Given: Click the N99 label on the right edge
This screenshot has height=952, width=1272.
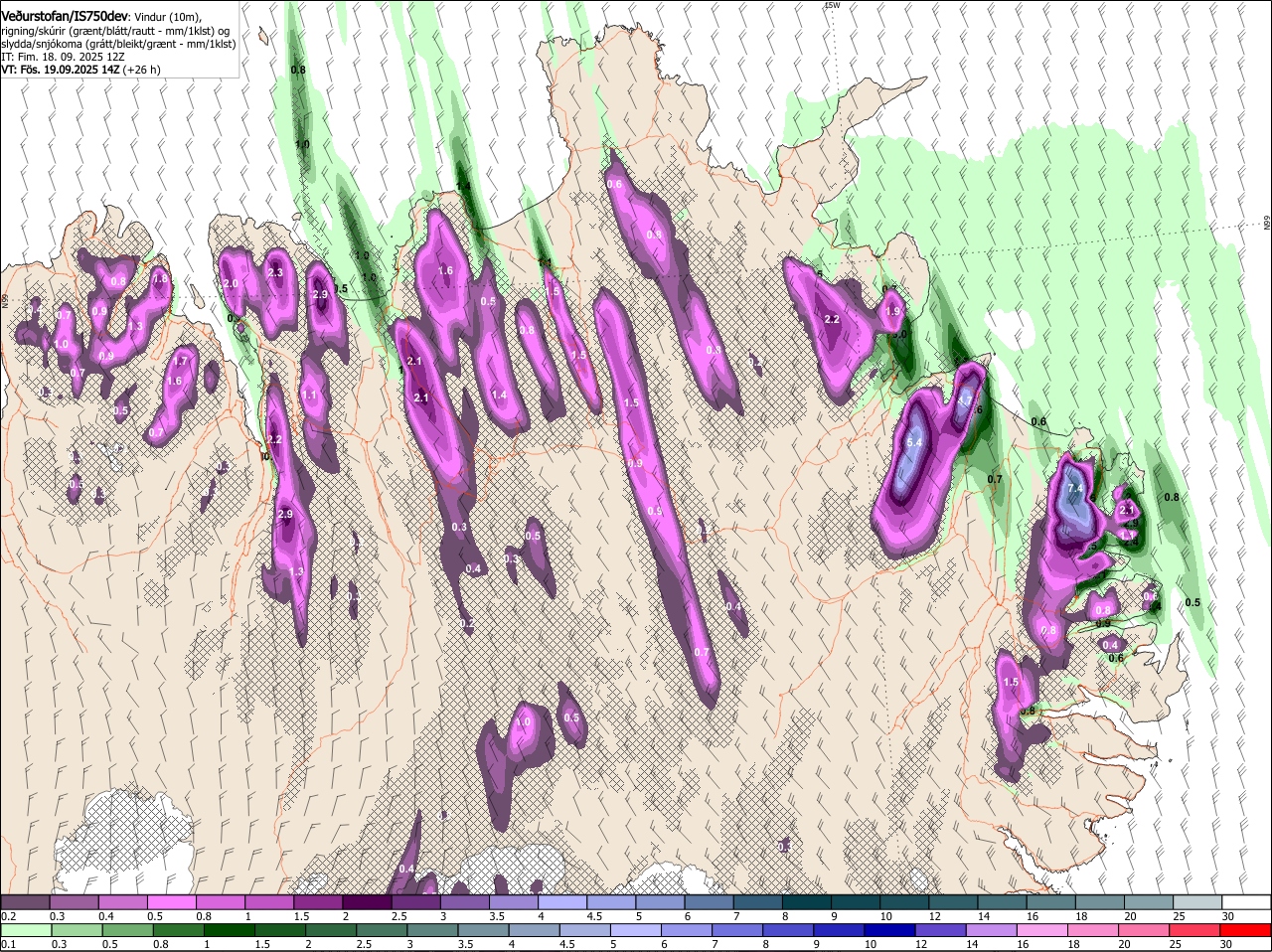Looking at the screenshot, I should [1267, 224].
